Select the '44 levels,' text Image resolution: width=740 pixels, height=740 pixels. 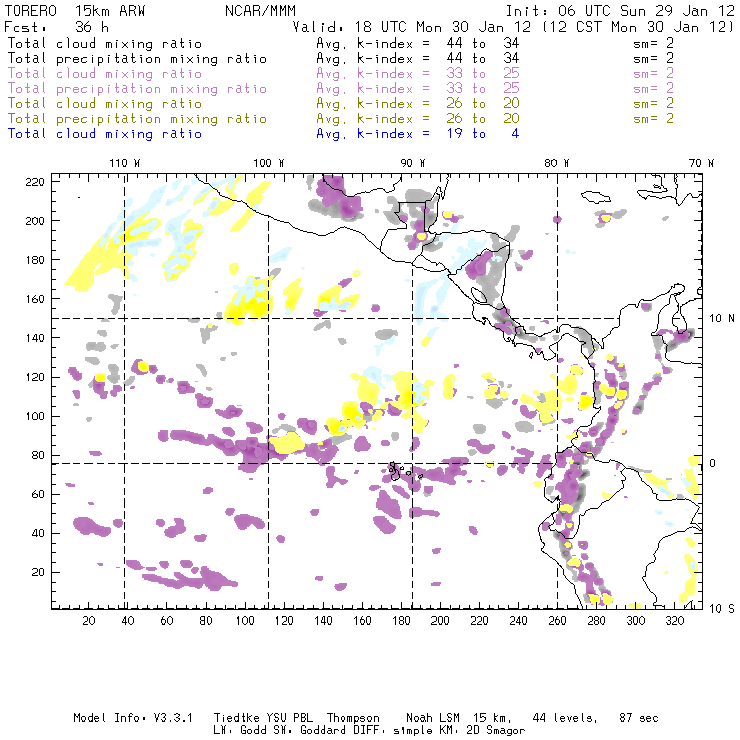tap(565, 718)
